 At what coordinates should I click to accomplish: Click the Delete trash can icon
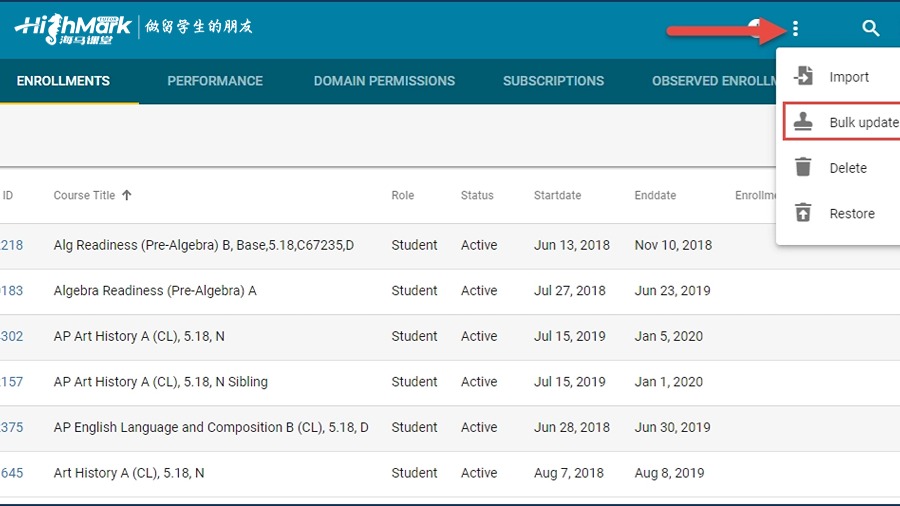pos(803,168)
